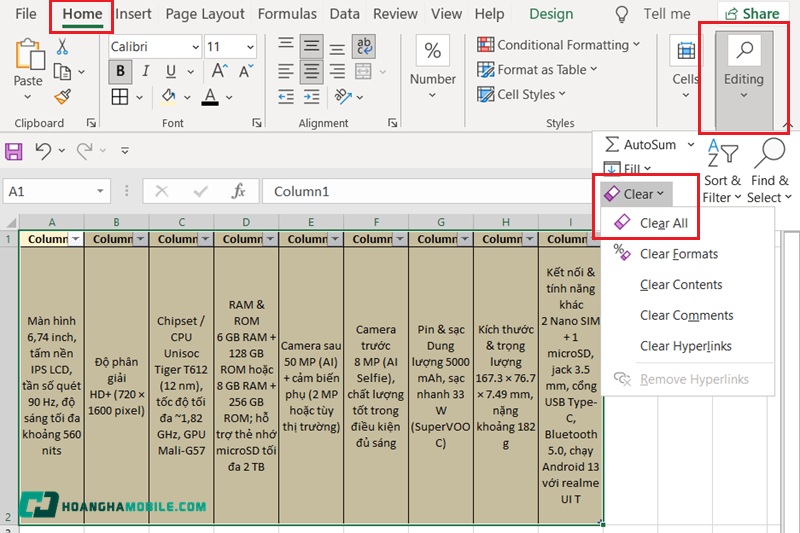The width and height of the screenshot is (800, 533).
Task: Switch to the Page Layout tab
Action: [205, 14]
